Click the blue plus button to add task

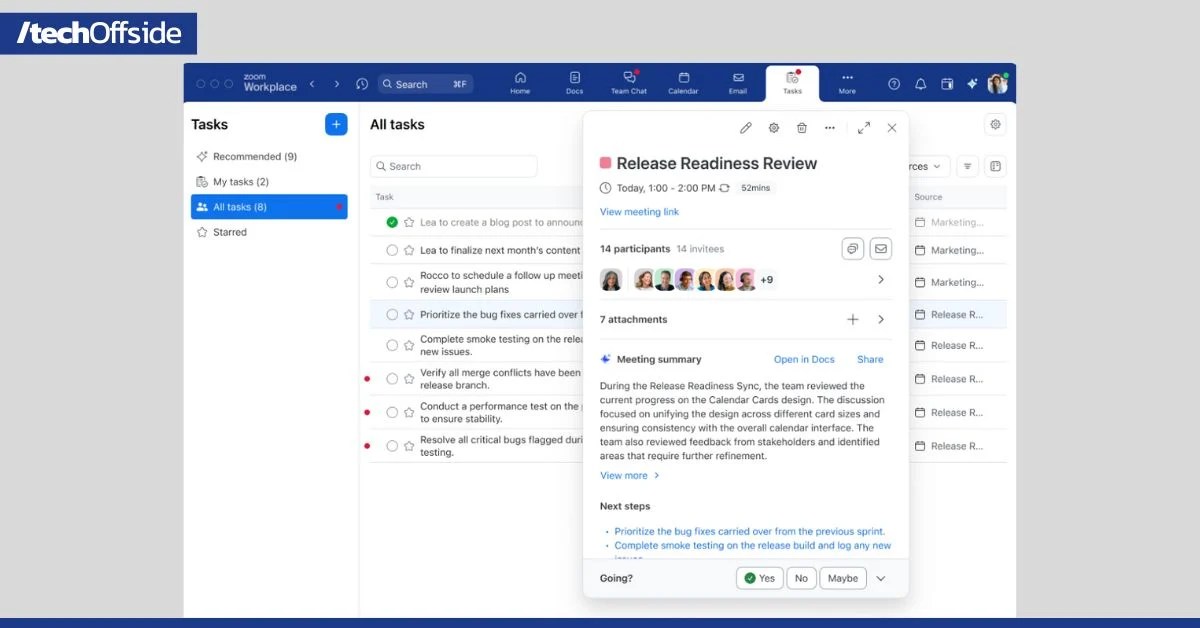[x=336, y=124]
